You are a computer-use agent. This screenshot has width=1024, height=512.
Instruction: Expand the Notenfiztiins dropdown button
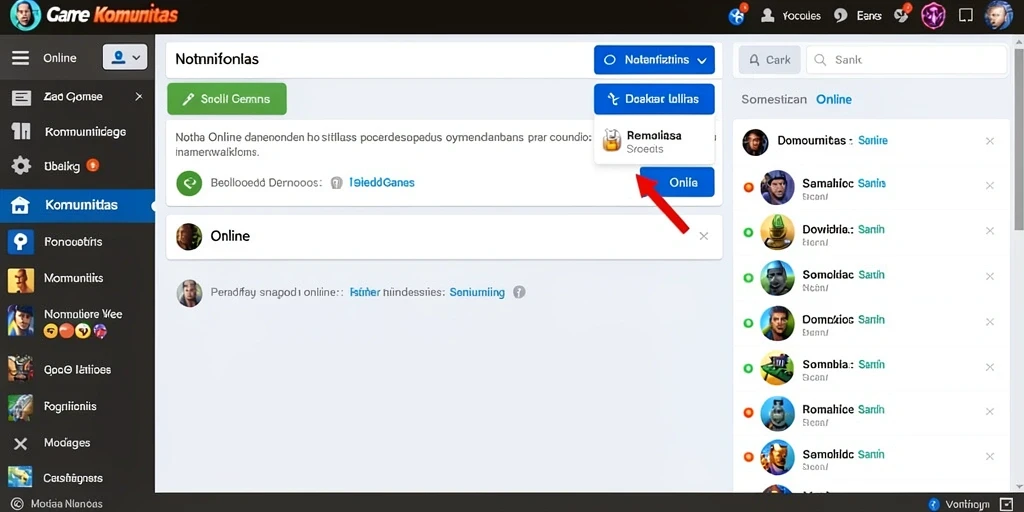[x=654, y=59]
